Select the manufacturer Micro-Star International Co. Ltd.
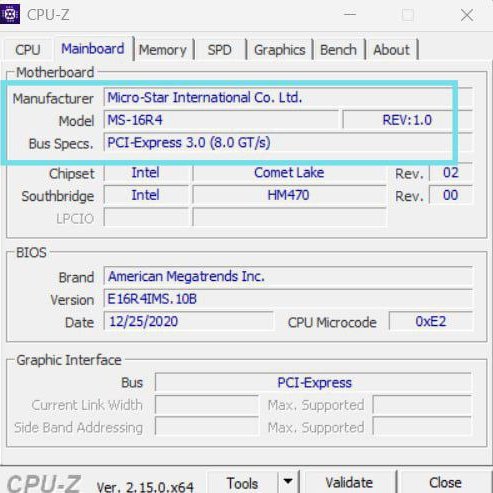 point(288,97)
